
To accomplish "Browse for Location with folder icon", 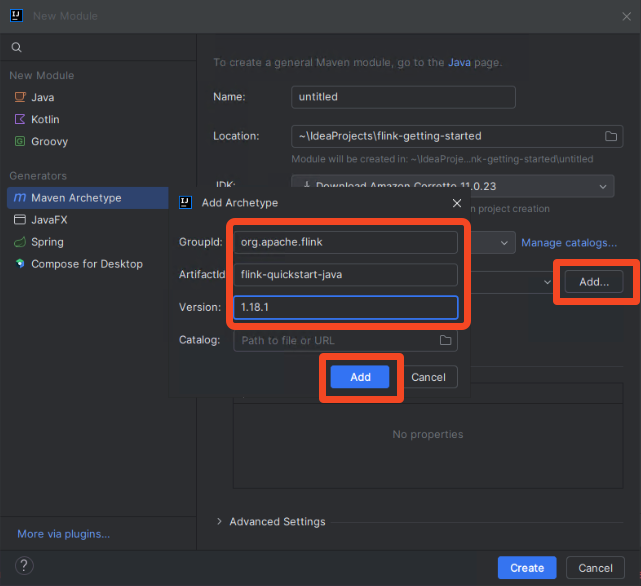I will pos(611,136).
